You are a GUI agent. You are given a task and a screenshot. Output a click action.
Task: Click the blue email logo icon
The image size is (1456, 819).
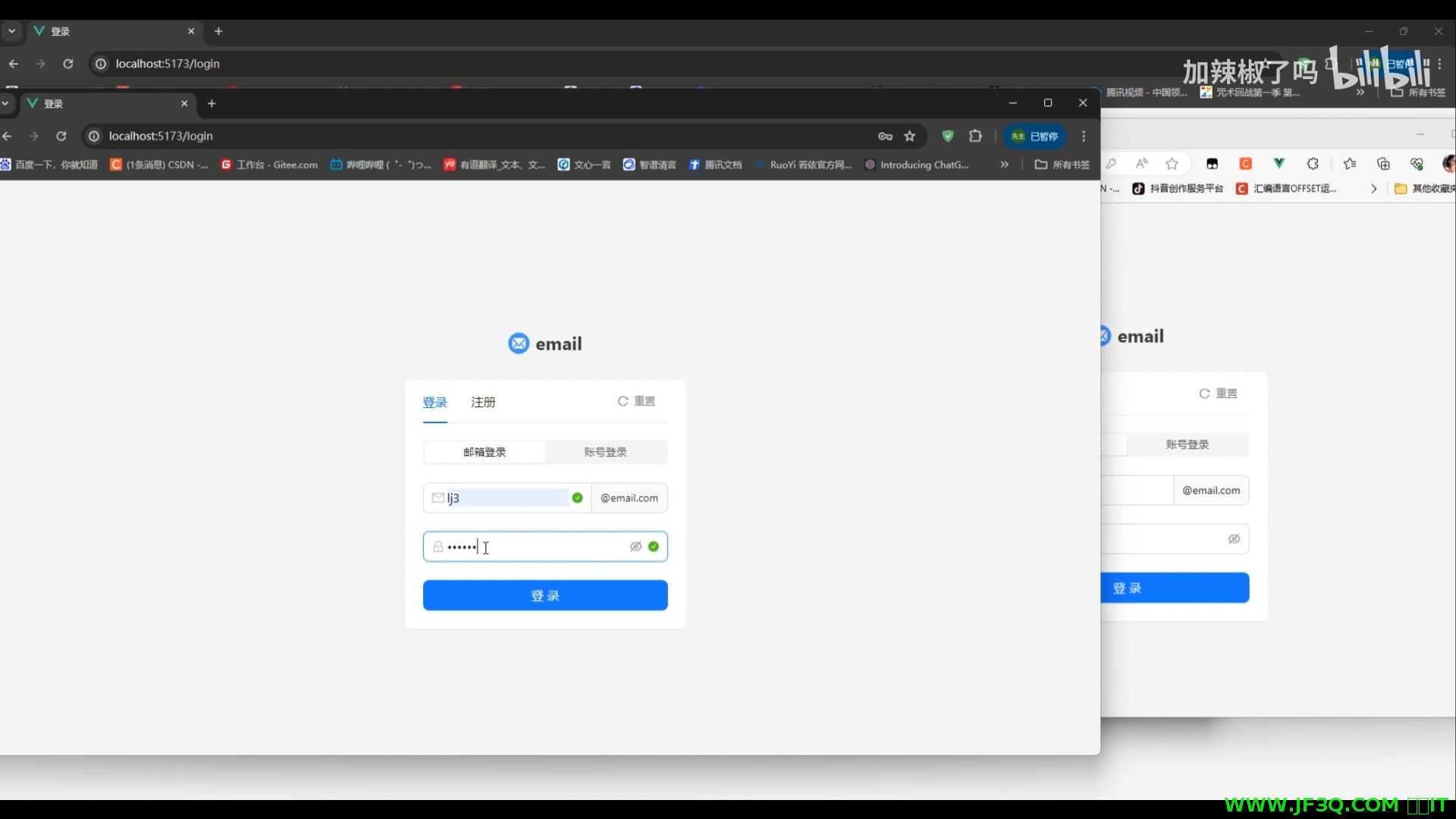tap(519, 344)
